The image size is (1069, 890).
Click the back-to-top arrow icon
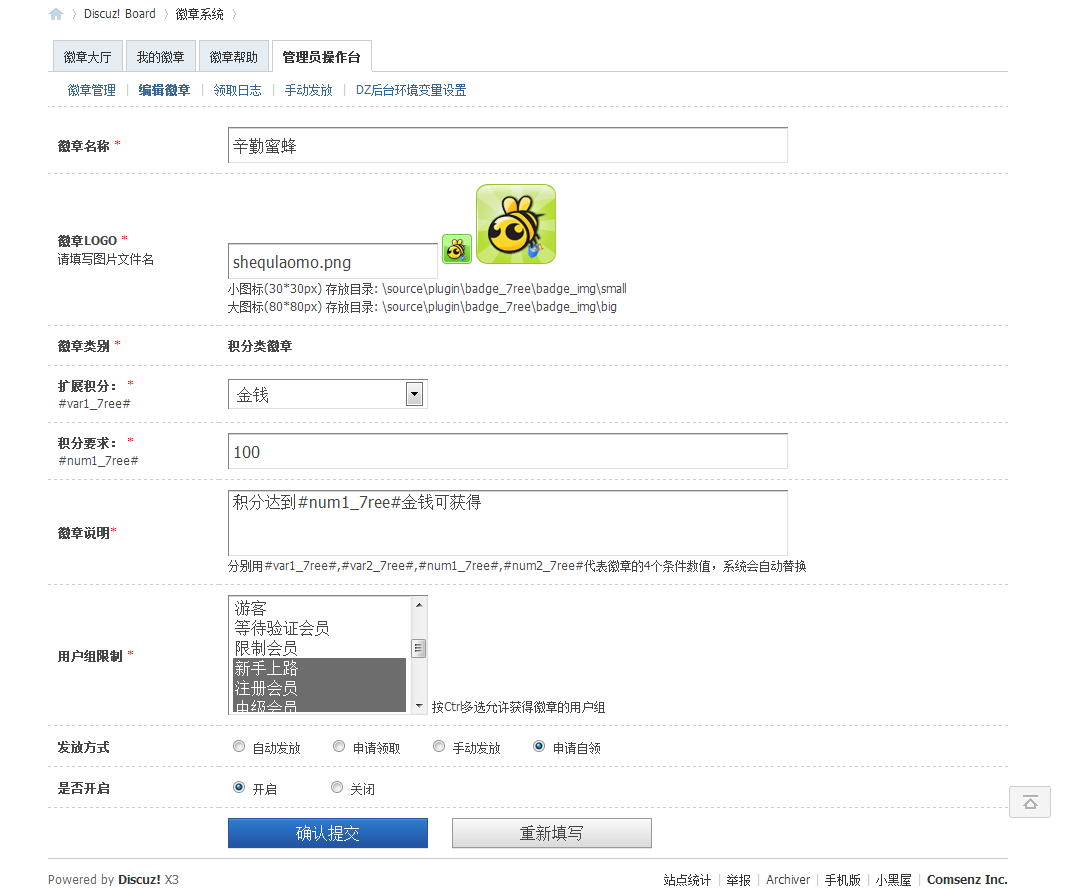pyautogui.click(x=1030, y=802)
